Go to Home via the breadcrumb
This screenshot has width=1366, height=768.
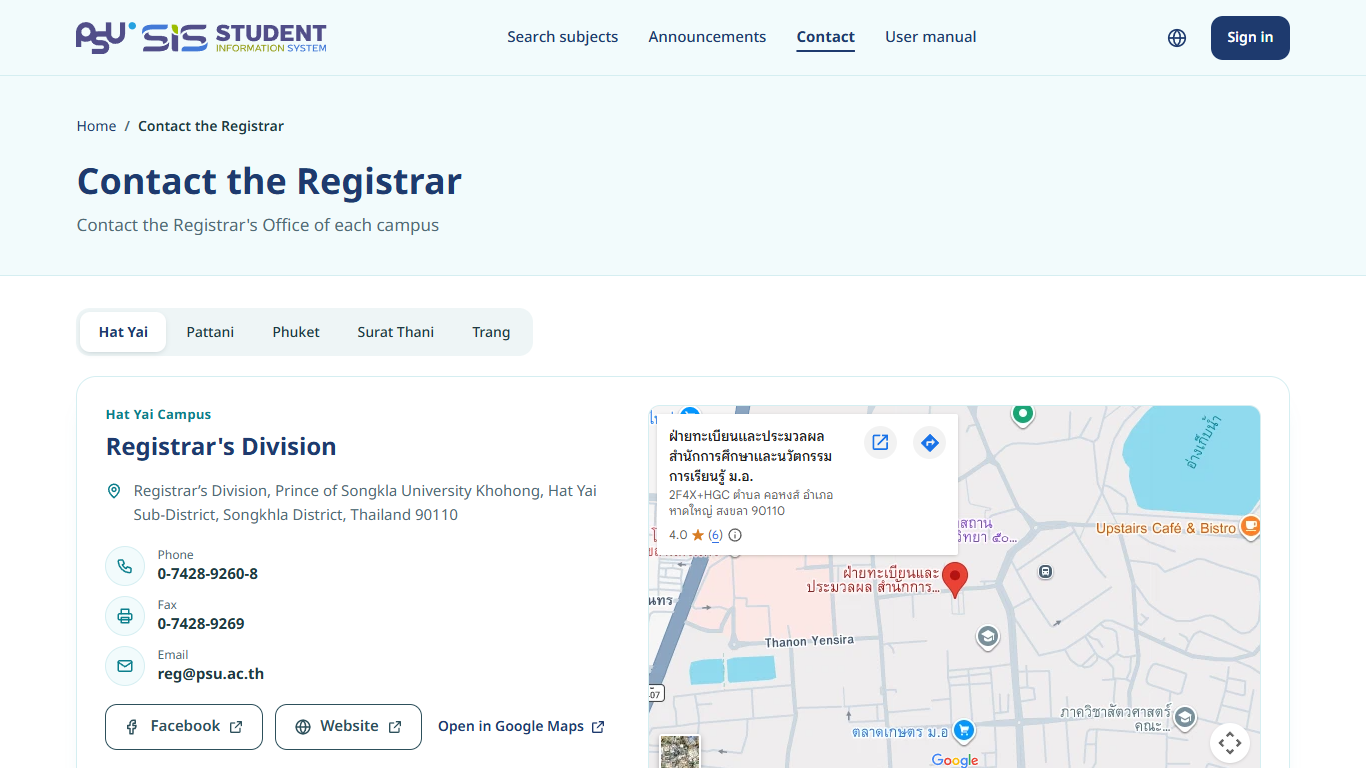coord(96,126)
